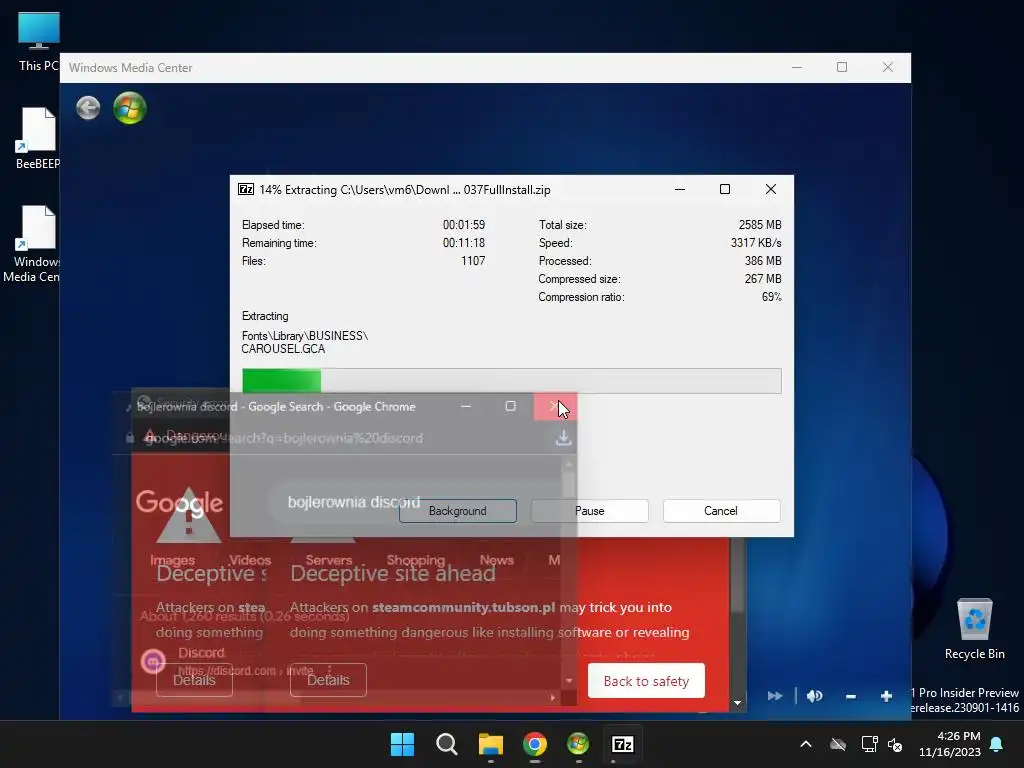This screenshot has height=768, width=1024.
Task: Select the Windows Media Center desktop shortcut
Action: (31, 244)
